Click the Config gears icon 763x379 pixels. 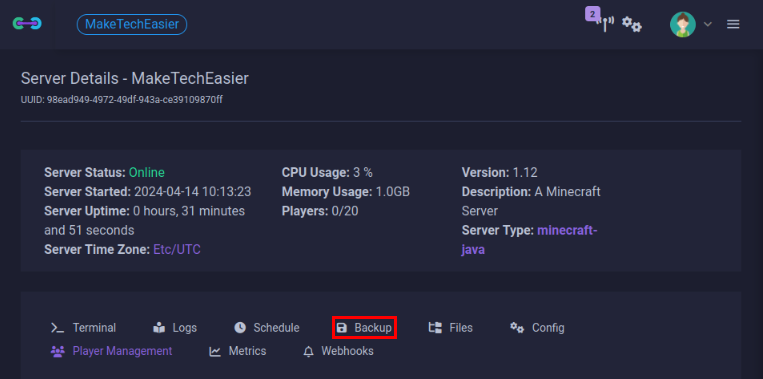pyautogui.click(x=517, y=328)
